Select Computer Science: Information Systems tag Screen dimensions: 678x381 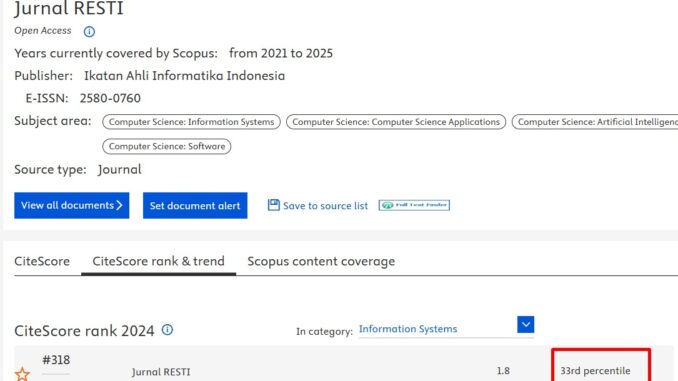point(191,122)
